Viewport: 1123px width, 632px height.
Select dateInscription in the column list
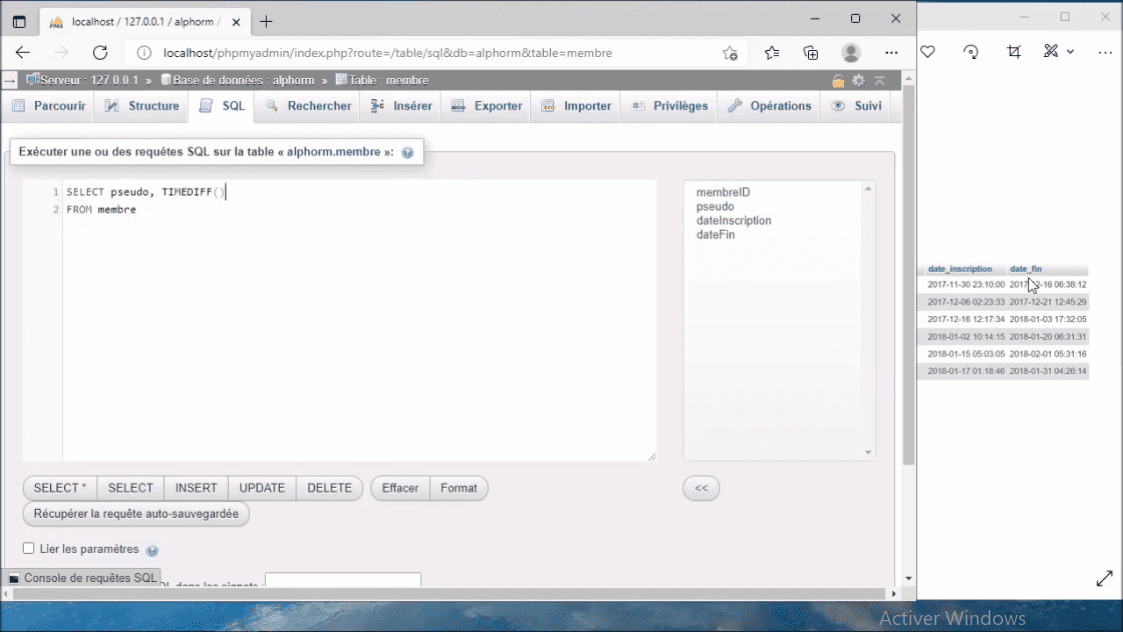pyautogui.click(x=733, y=221)
